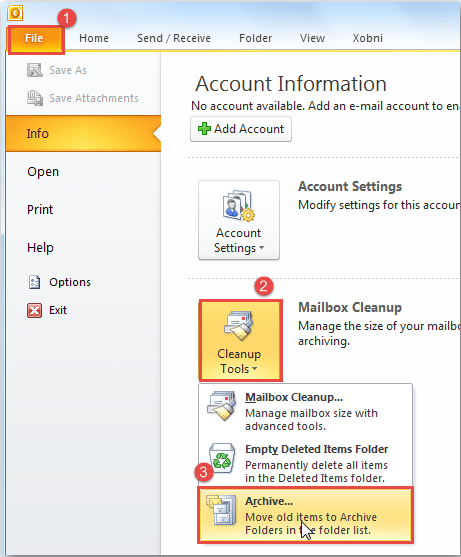Open the Help backstage section
This screenshot has height=557, width=461.
pos(40,248)
